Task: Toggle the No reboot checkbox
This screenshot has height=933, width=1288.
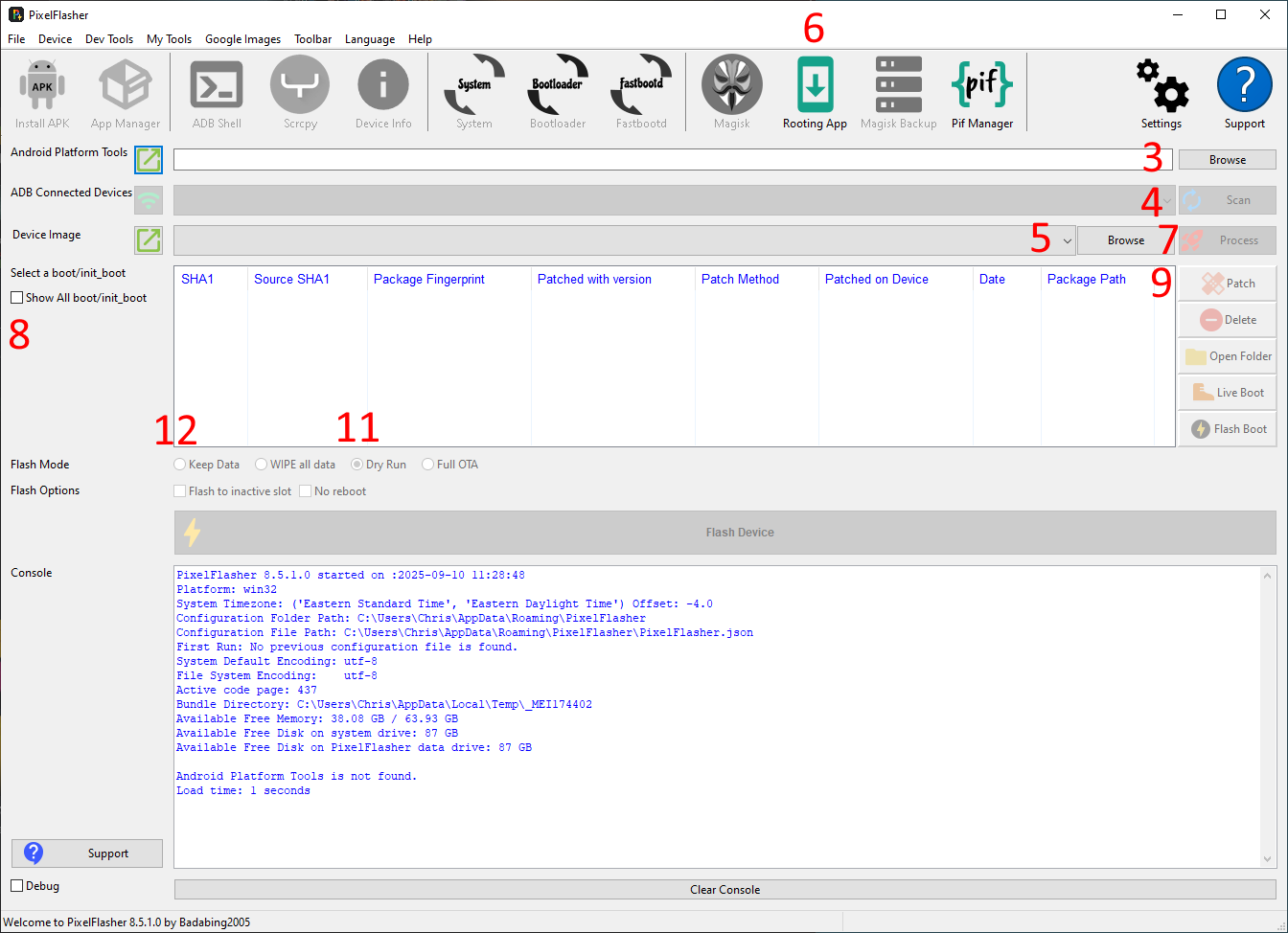Action: [306, 491]
